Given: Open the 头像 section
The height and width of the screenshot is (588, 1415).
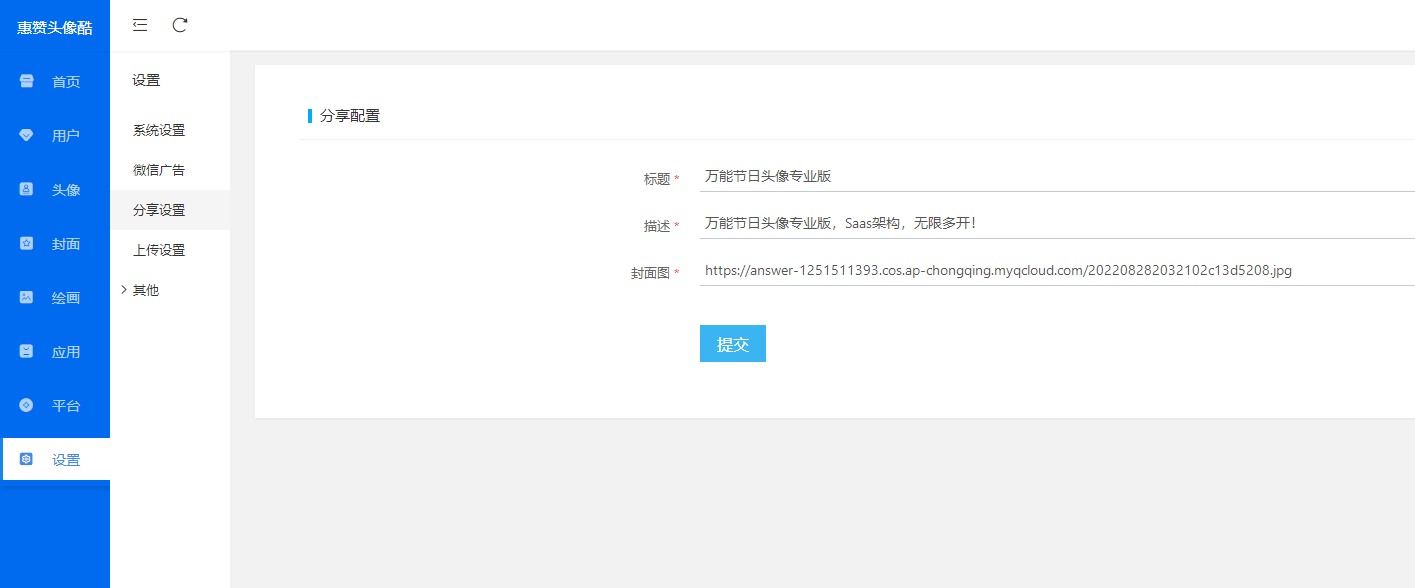Looking at the screenshot, I should pos(55,189).
